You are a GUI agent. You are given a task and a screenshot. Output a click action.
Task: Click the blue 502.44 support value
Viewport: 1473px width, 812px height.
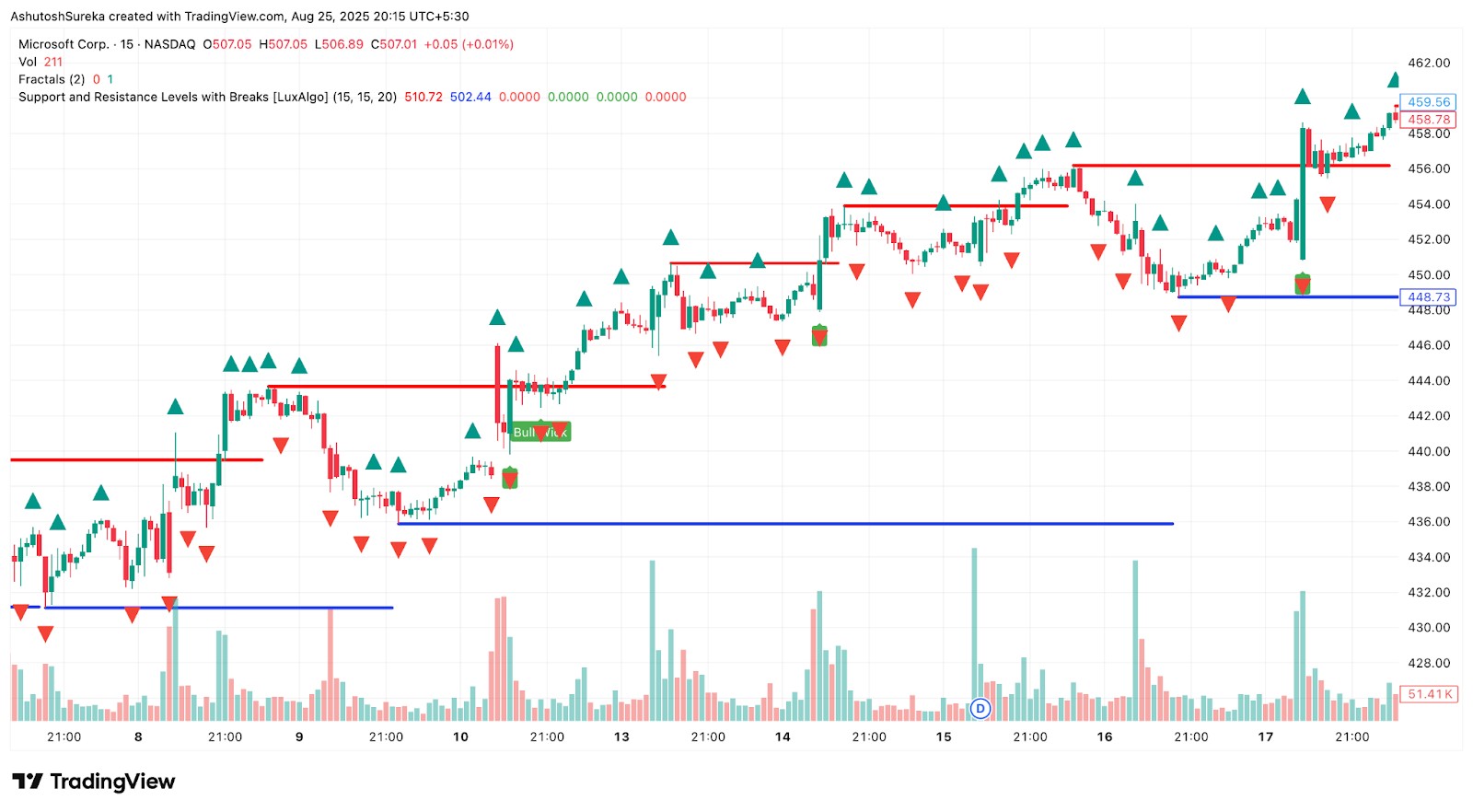click(x=470, y=97)
